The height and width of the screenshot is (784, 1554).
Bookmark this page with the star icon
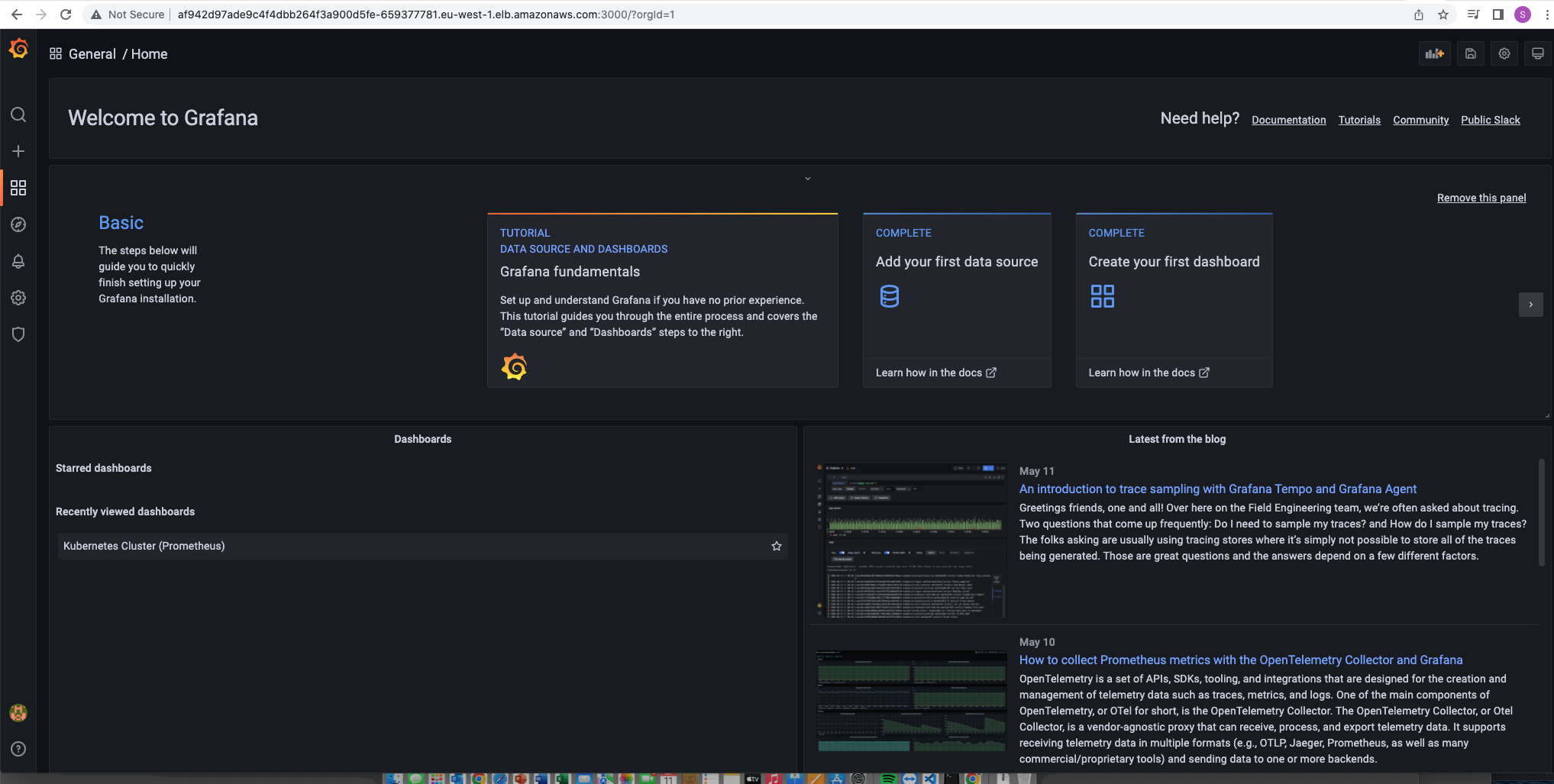click(1443, 15)
